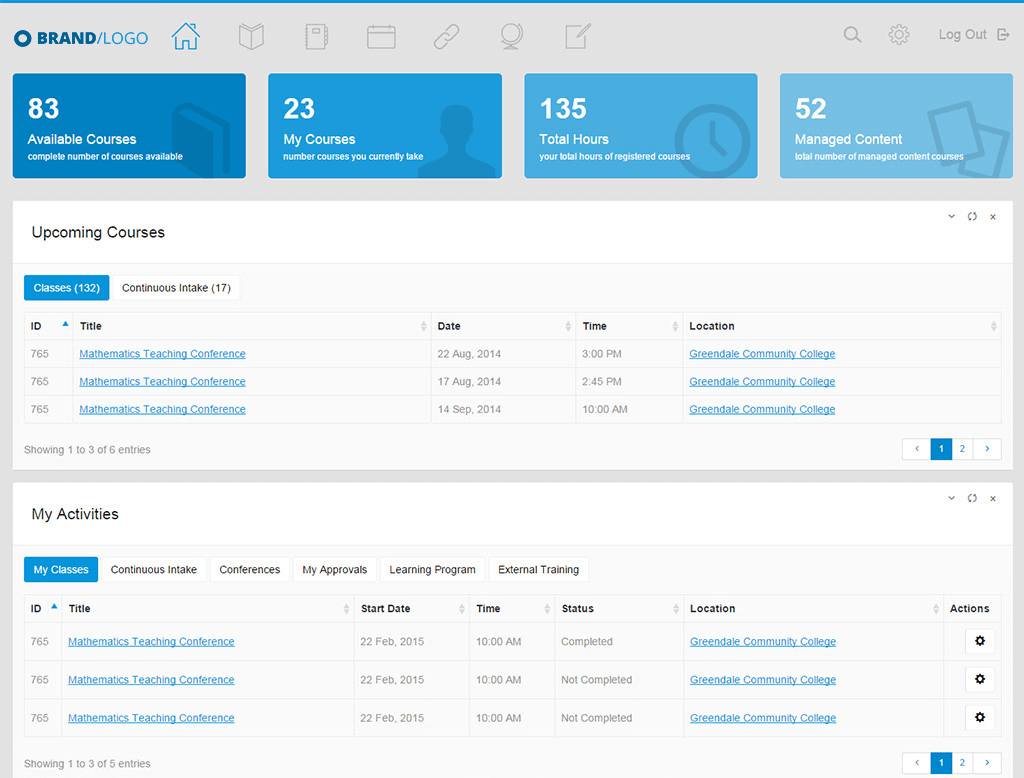This screenshot has width=1024, height=778.
Task: Open search with the magnifier icon
Action: click(x=852, y=35)
